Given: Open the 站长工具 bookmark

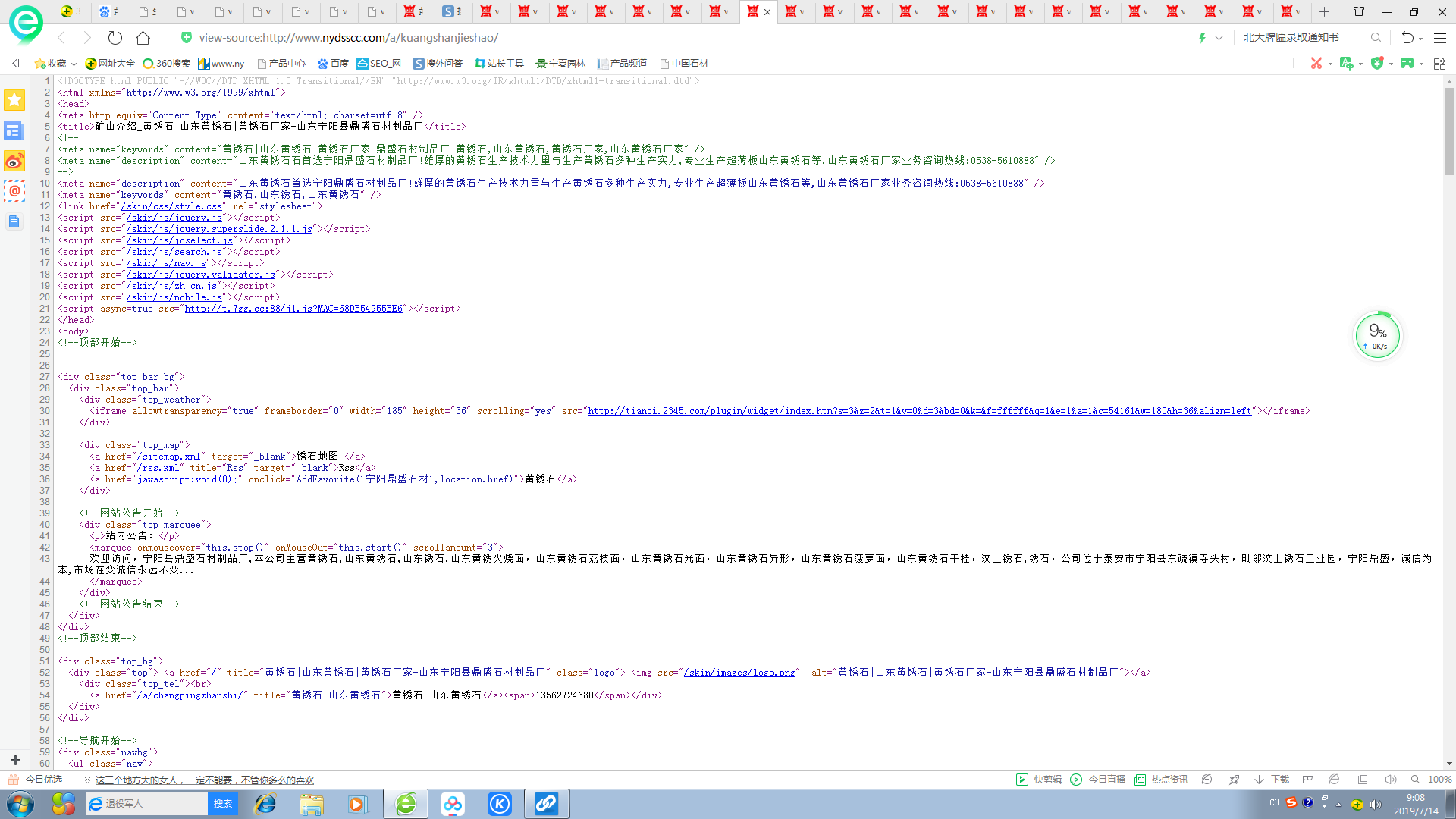Looking at the screenshot, I should [500, 64].
